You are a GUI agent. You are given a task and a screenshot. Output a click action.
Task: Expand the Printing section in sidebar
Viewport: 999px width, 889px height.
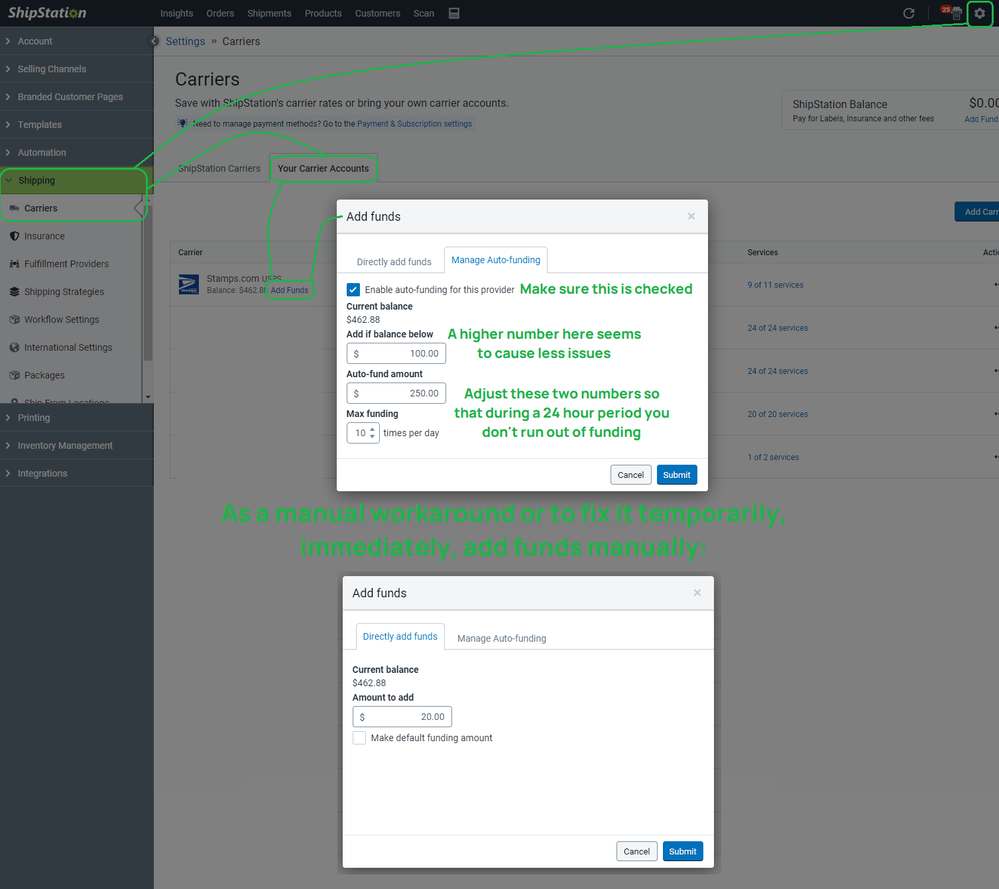click(34, 418)
